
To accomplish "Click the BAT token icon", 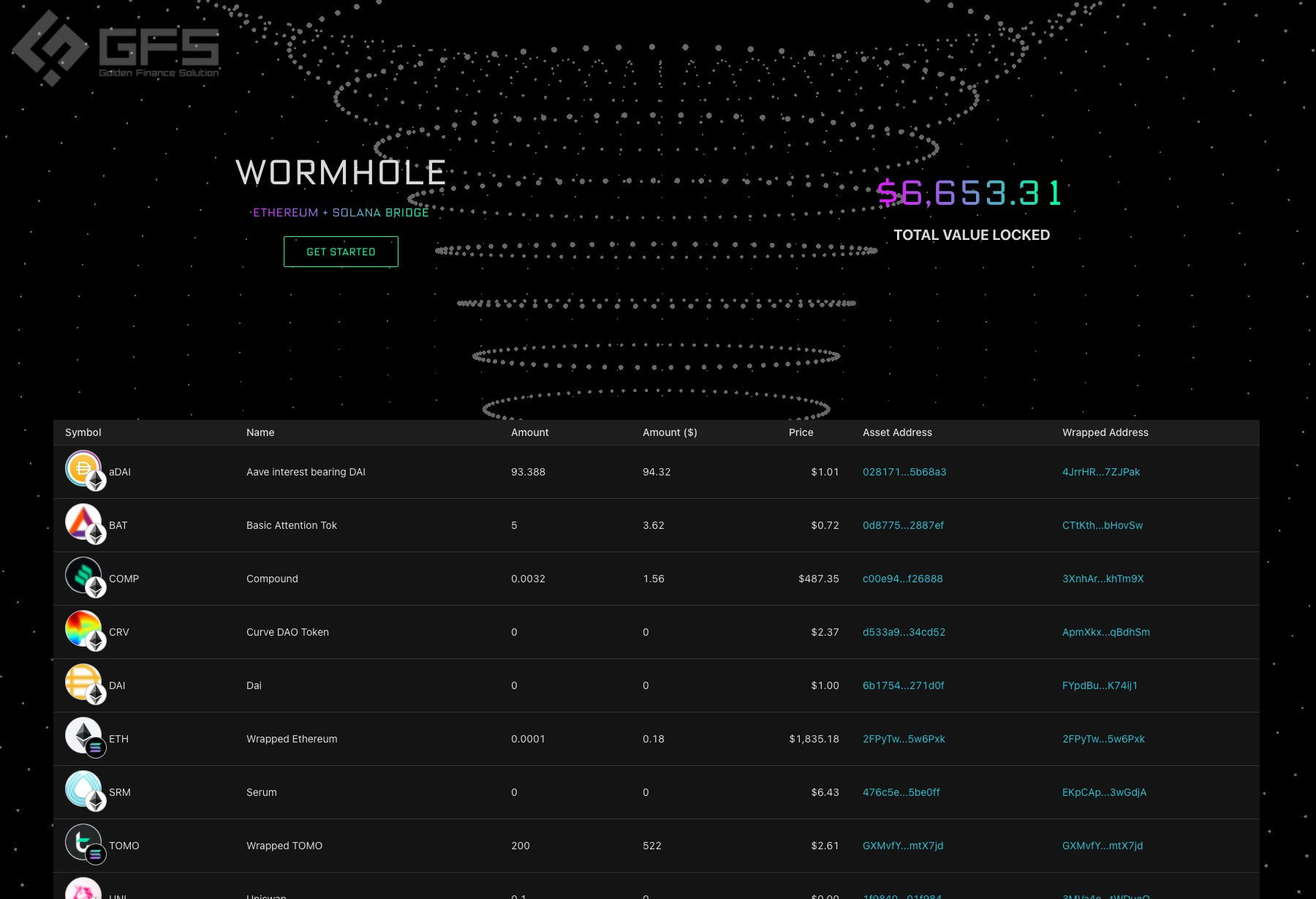I will 84,523.
